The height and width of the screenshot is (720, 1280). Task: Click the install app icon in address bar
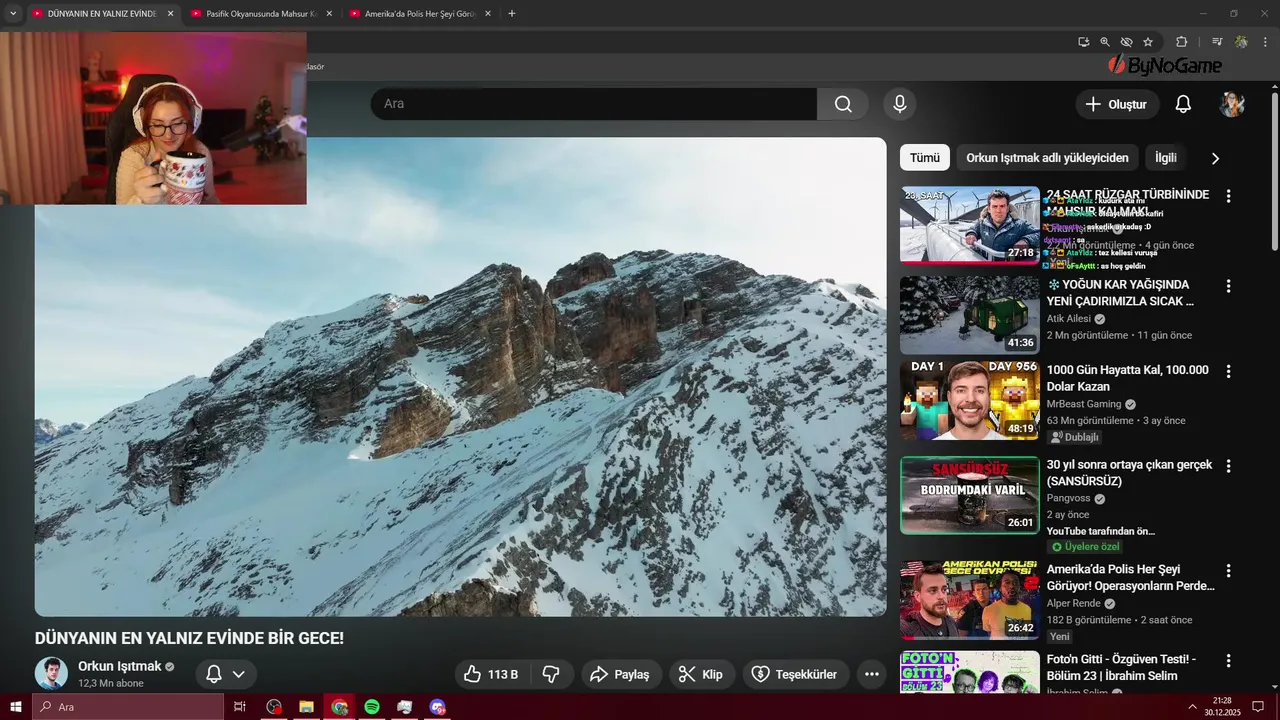(1083, 42)
